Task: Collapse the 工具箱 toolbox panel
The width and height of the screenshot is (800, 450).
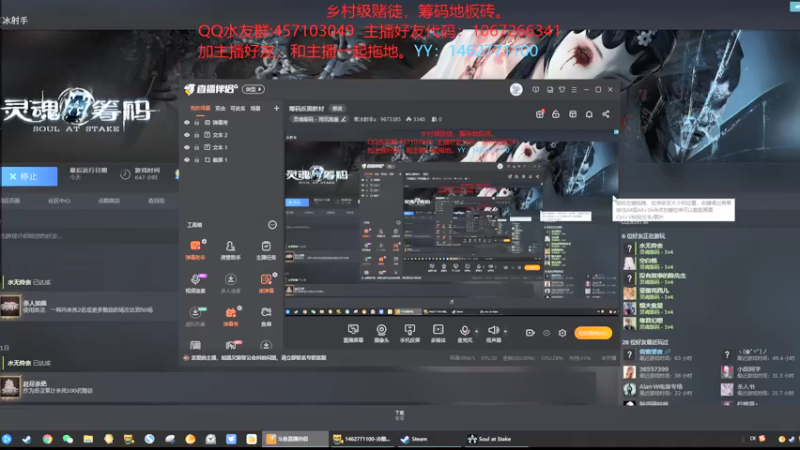Action: pyautogui.click(x=272, y=224)
